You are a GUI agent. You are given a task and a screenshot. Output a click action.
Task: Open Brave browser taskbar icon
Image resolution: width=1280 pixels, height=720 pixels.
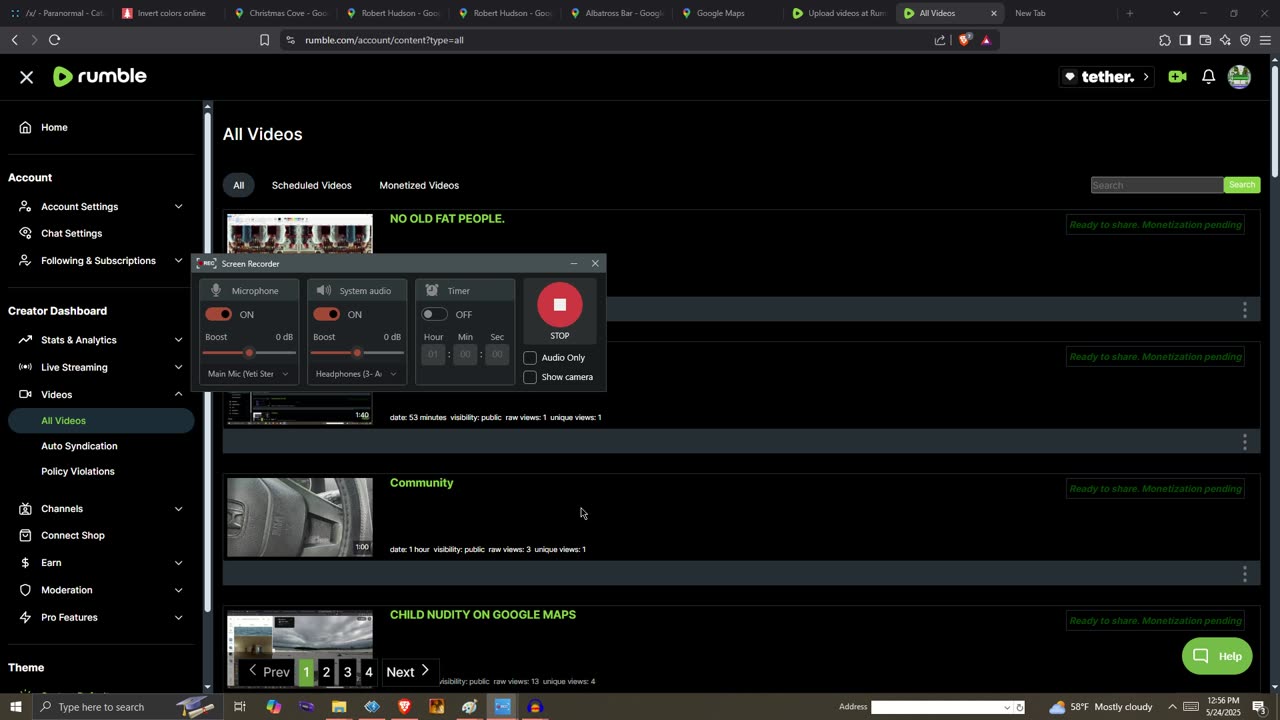pos(404,707)
